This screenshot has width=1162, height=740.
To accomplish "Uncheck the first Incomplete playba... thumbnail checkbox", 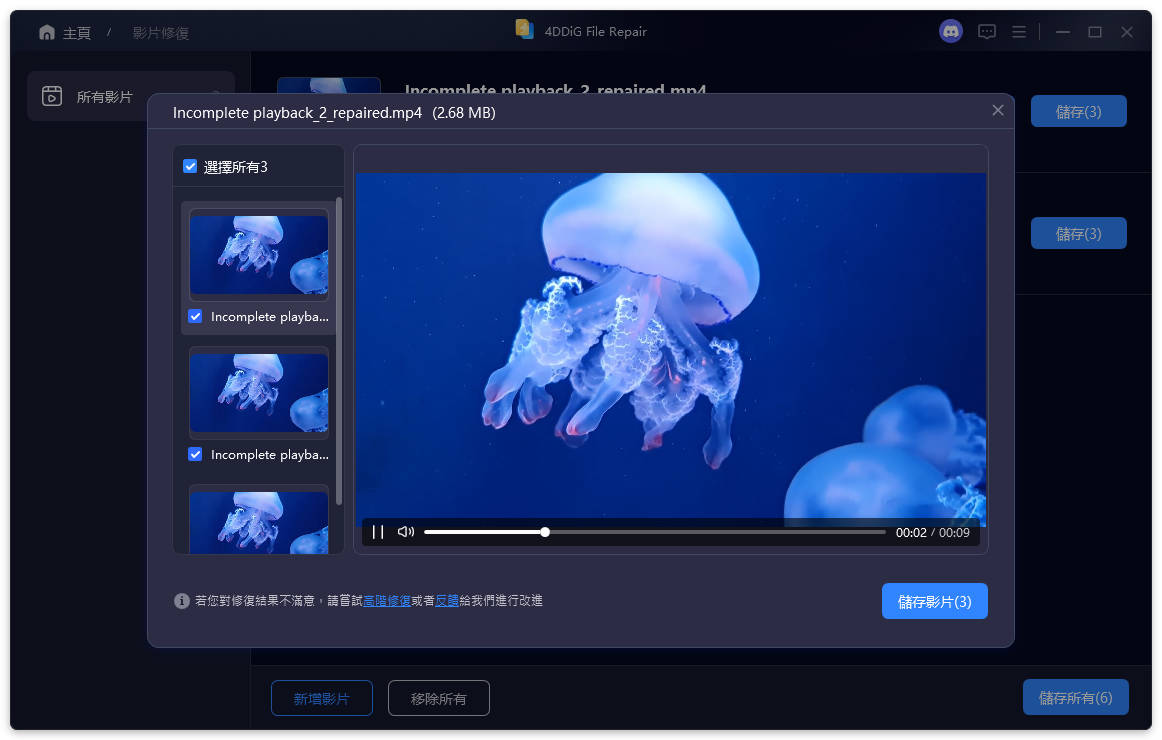I will [194, 316].
